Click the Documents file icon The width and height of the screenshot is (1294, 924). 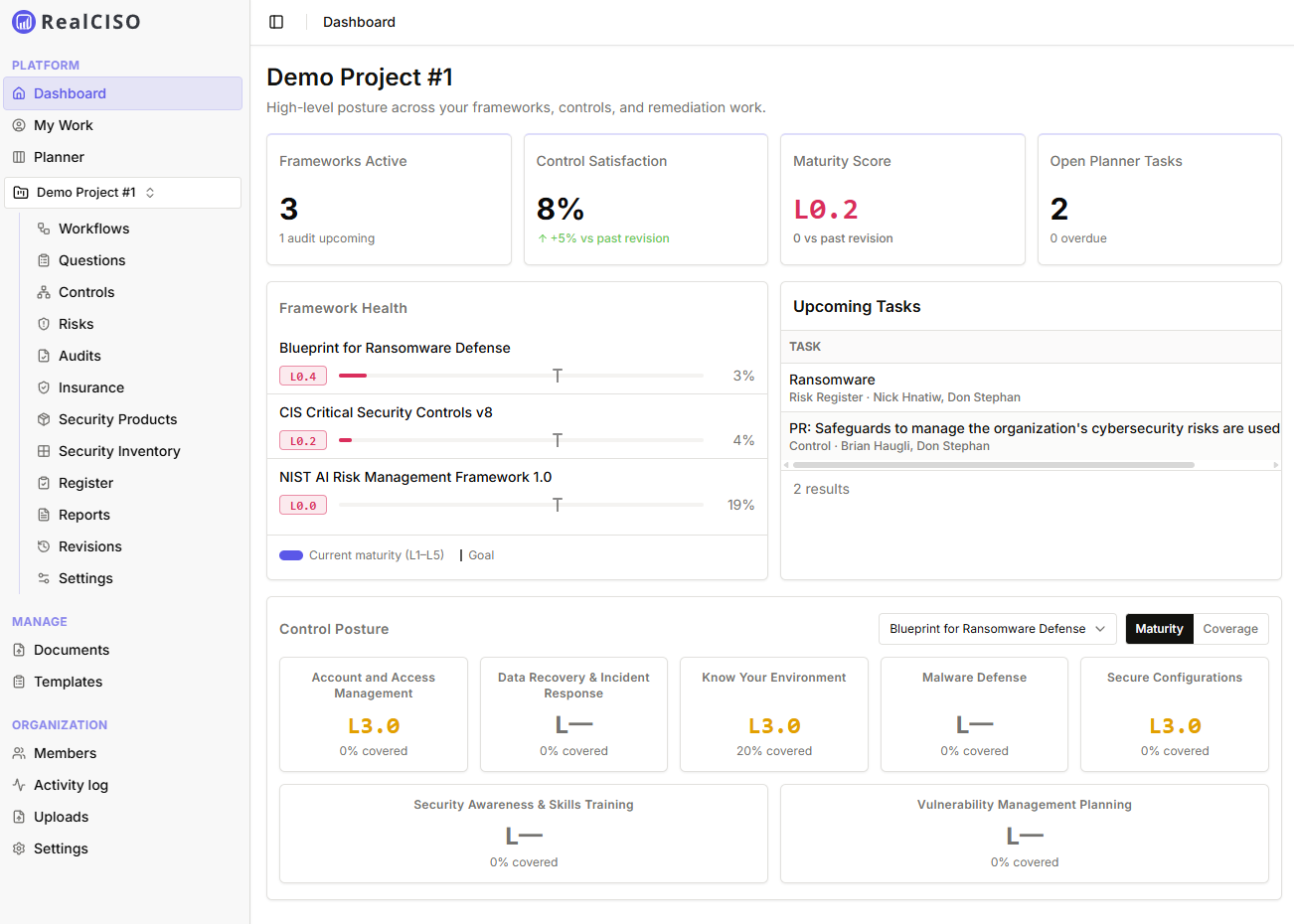point(19,650)
